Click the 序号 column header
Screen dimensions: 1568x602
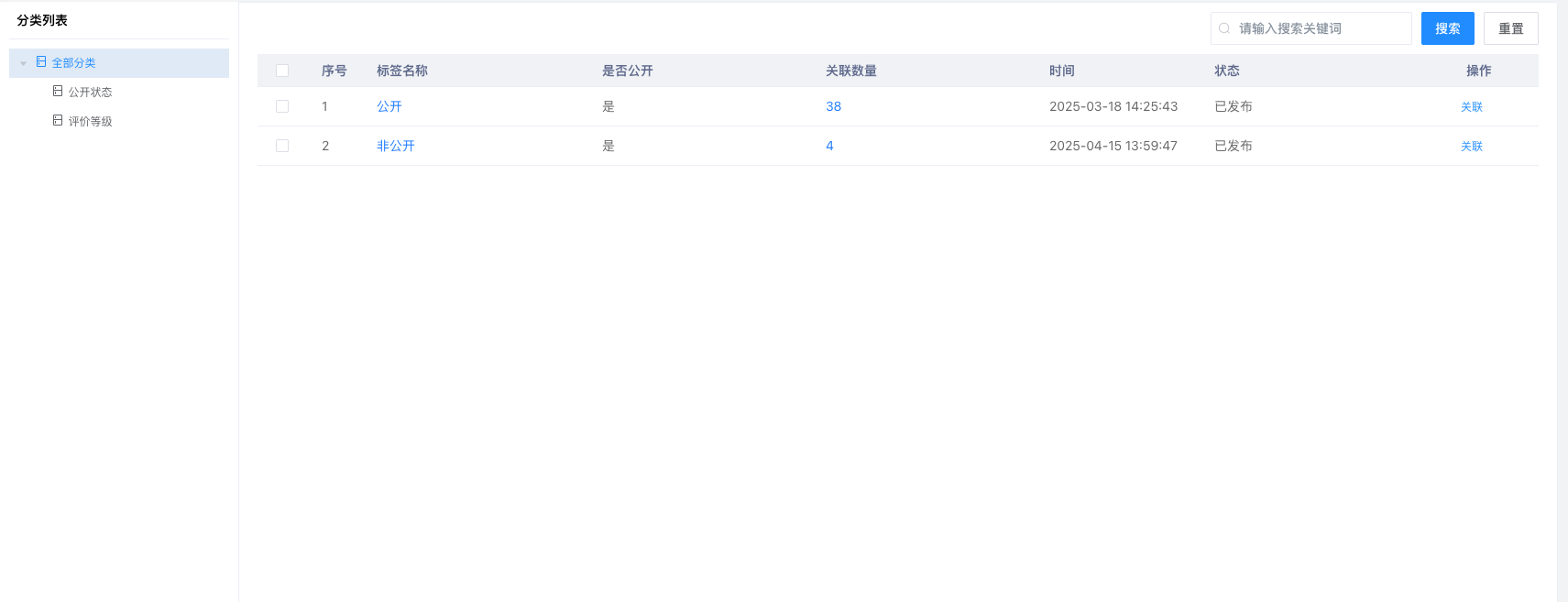(334, 71)
